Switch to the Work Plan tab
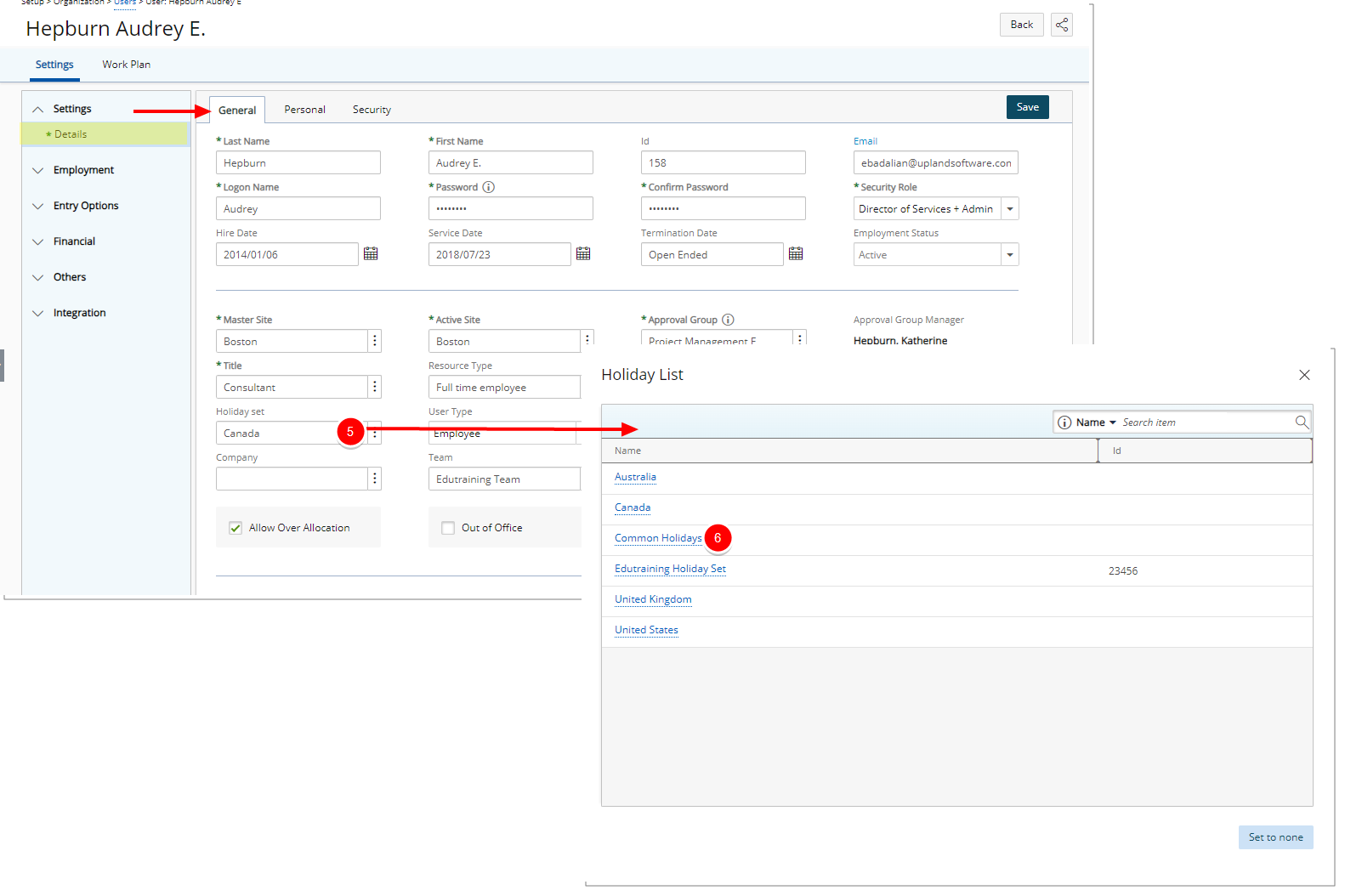The image size is (1345, 896). (x=126, y=65)
